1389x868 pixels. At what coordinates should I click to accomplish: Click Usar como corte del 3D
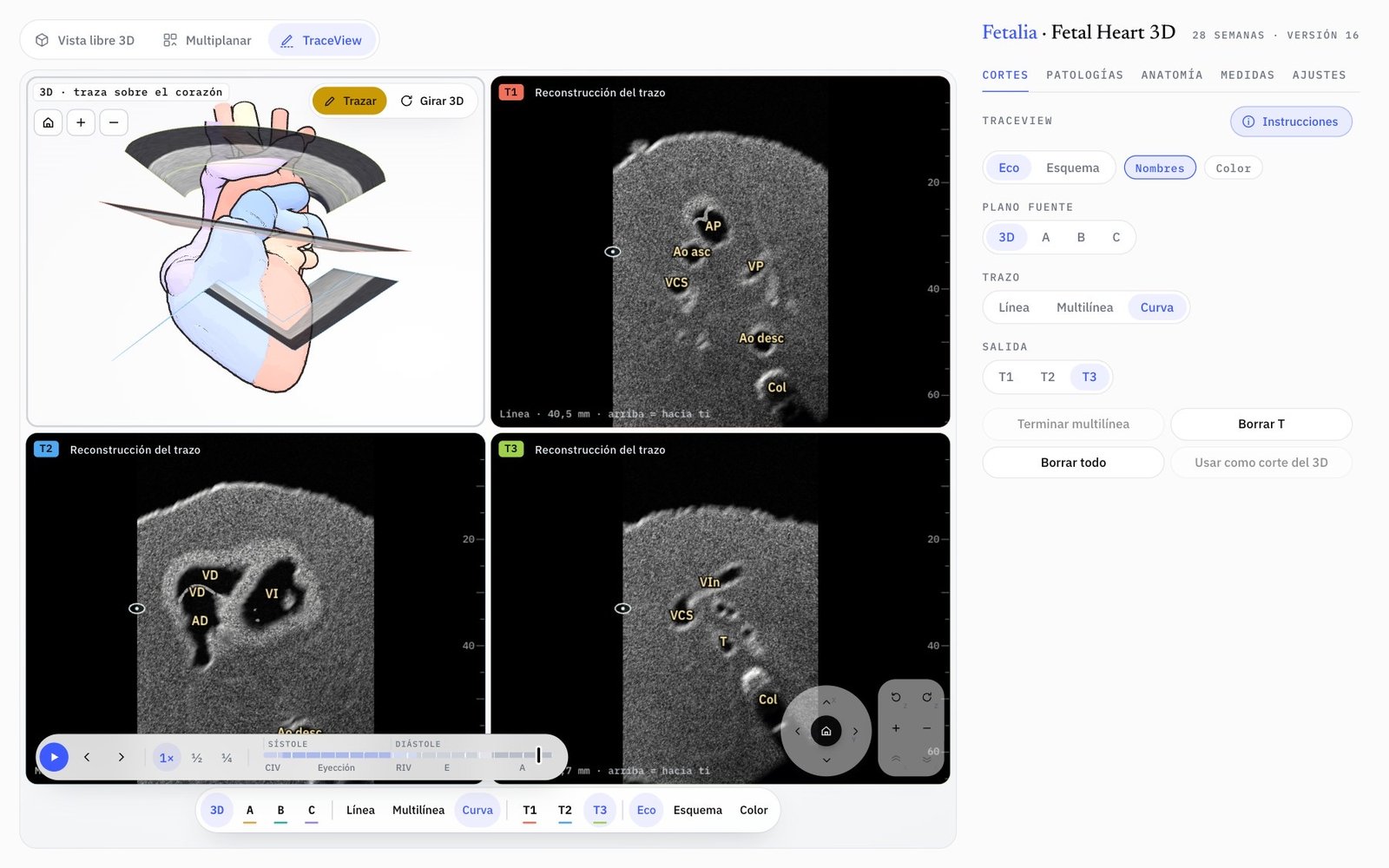tap(1261, 463)
